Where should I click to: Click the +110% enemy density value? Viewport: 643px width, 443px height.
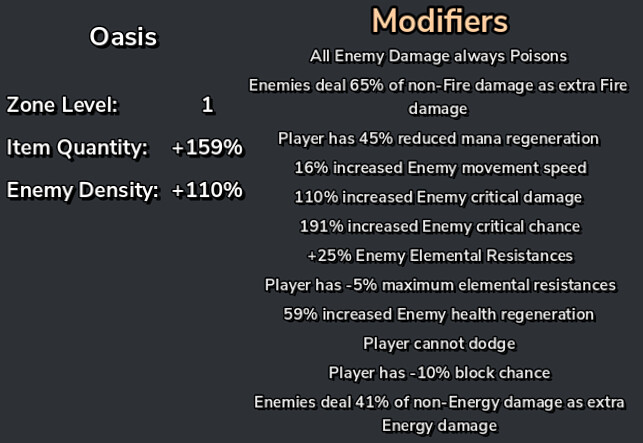click(x=207, y=190)
